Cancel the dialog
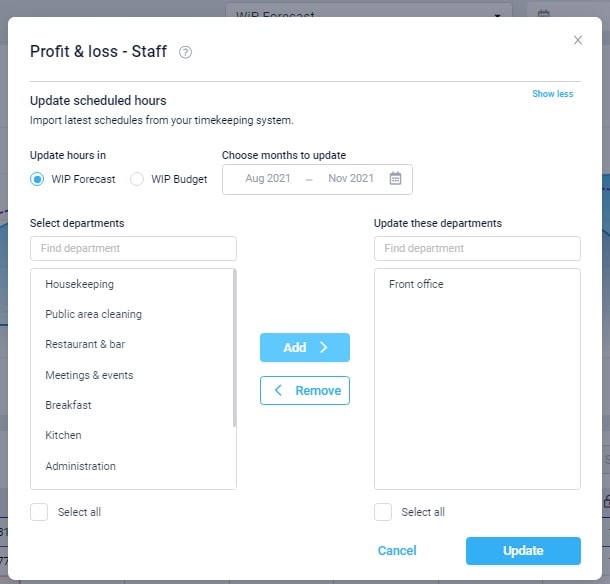 397,551
